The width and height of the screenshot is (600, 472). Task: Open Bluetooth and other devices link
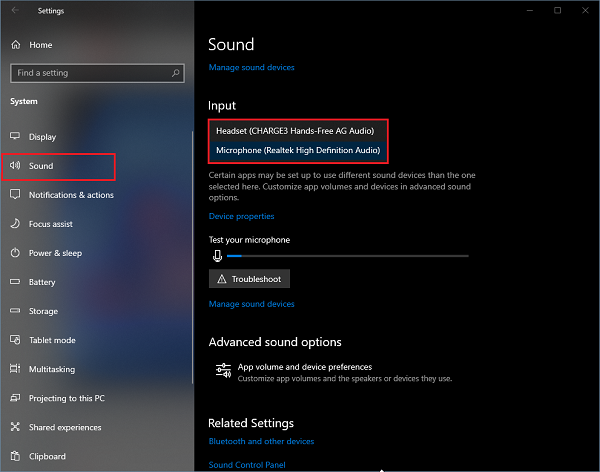261,441
